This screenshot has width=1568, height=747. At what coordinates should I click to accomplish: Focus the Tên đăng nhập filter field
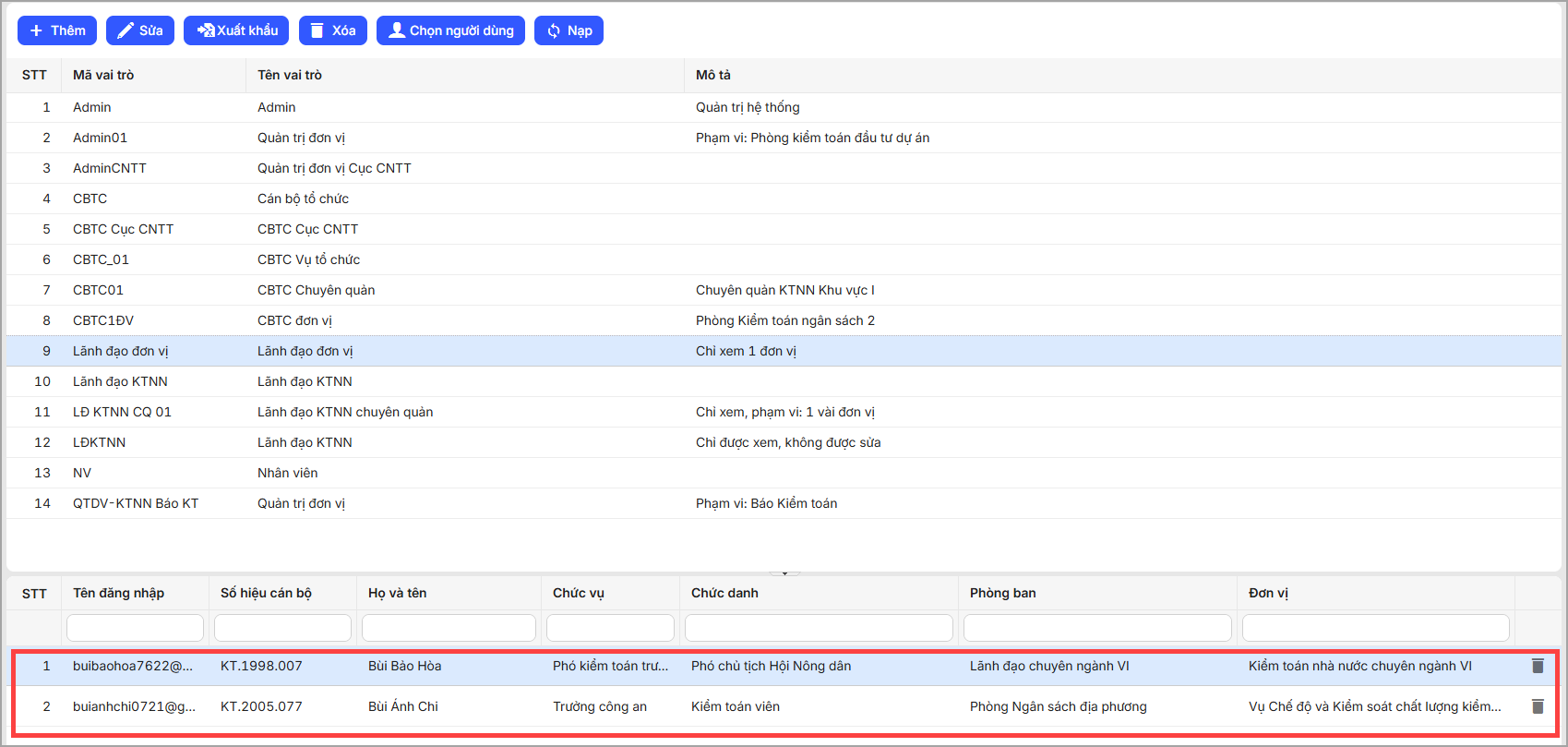135,628
